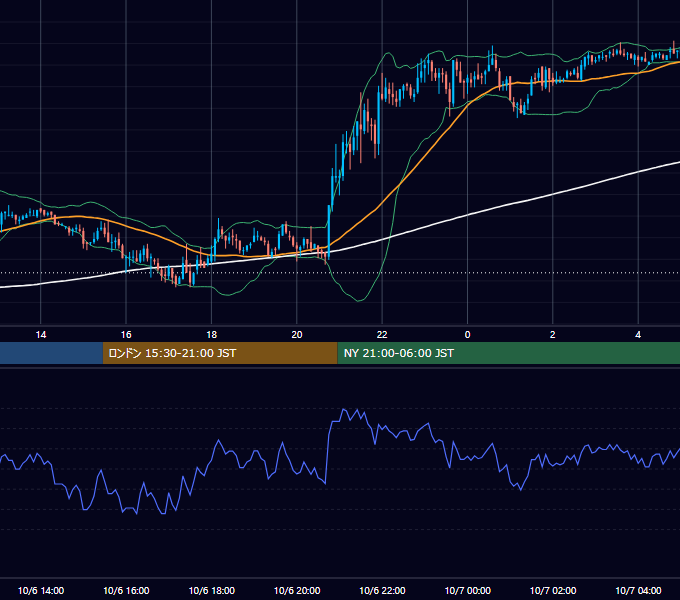Click the '10/6 18:00' date label

(212, 590)
